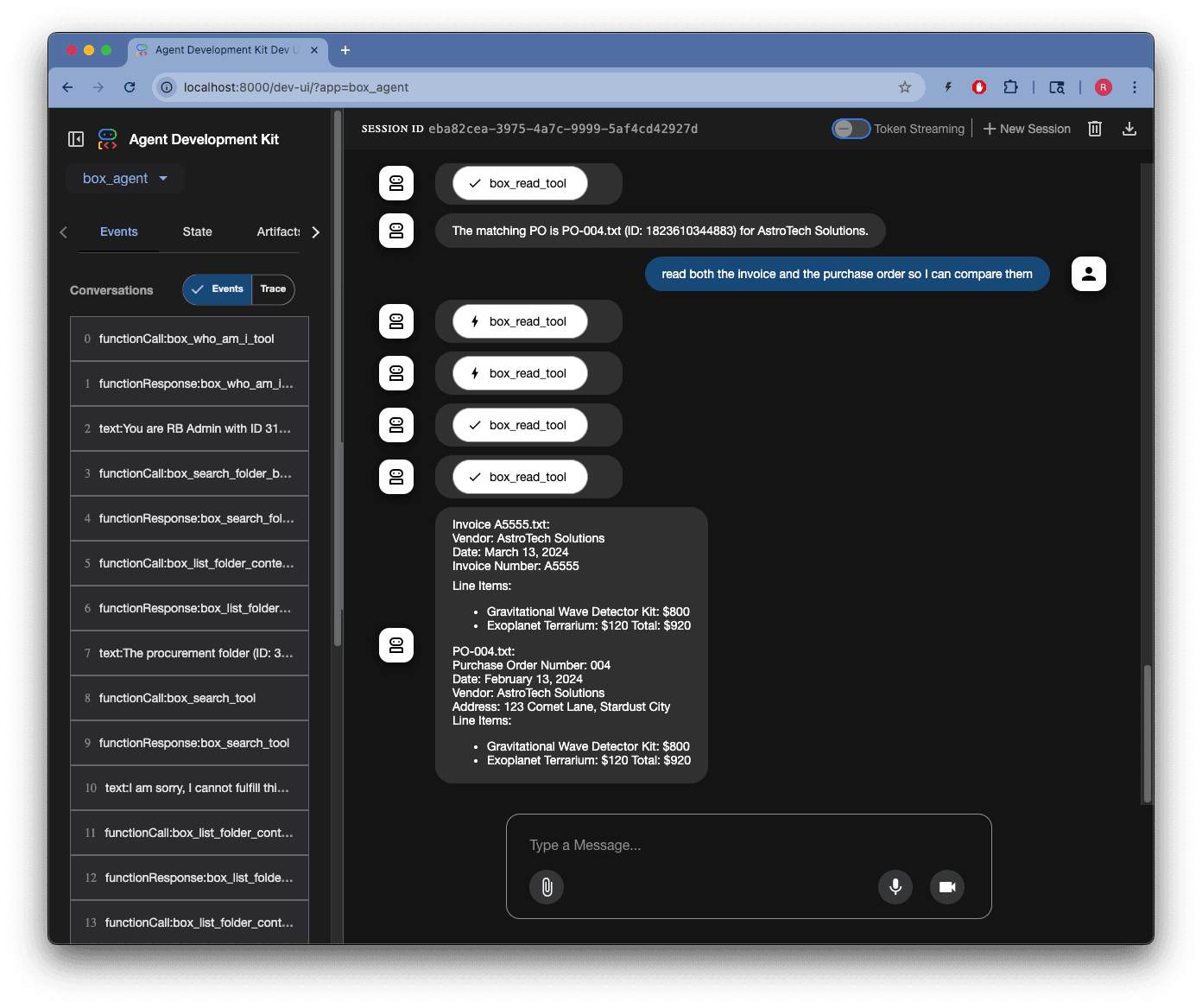Reload the page in the browser
Screen dimensions: 1202x1008
(x=130, y=87)
